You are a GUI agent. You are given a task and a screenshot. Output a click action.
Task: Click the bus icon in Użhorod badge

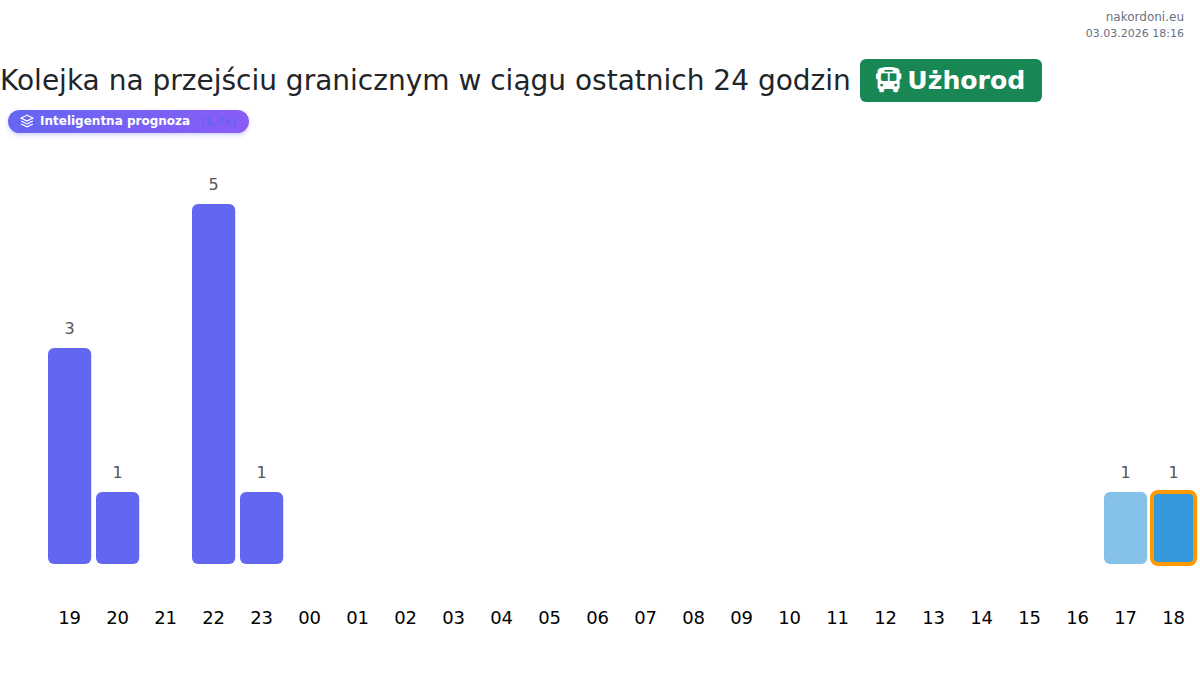coord(888,80)
